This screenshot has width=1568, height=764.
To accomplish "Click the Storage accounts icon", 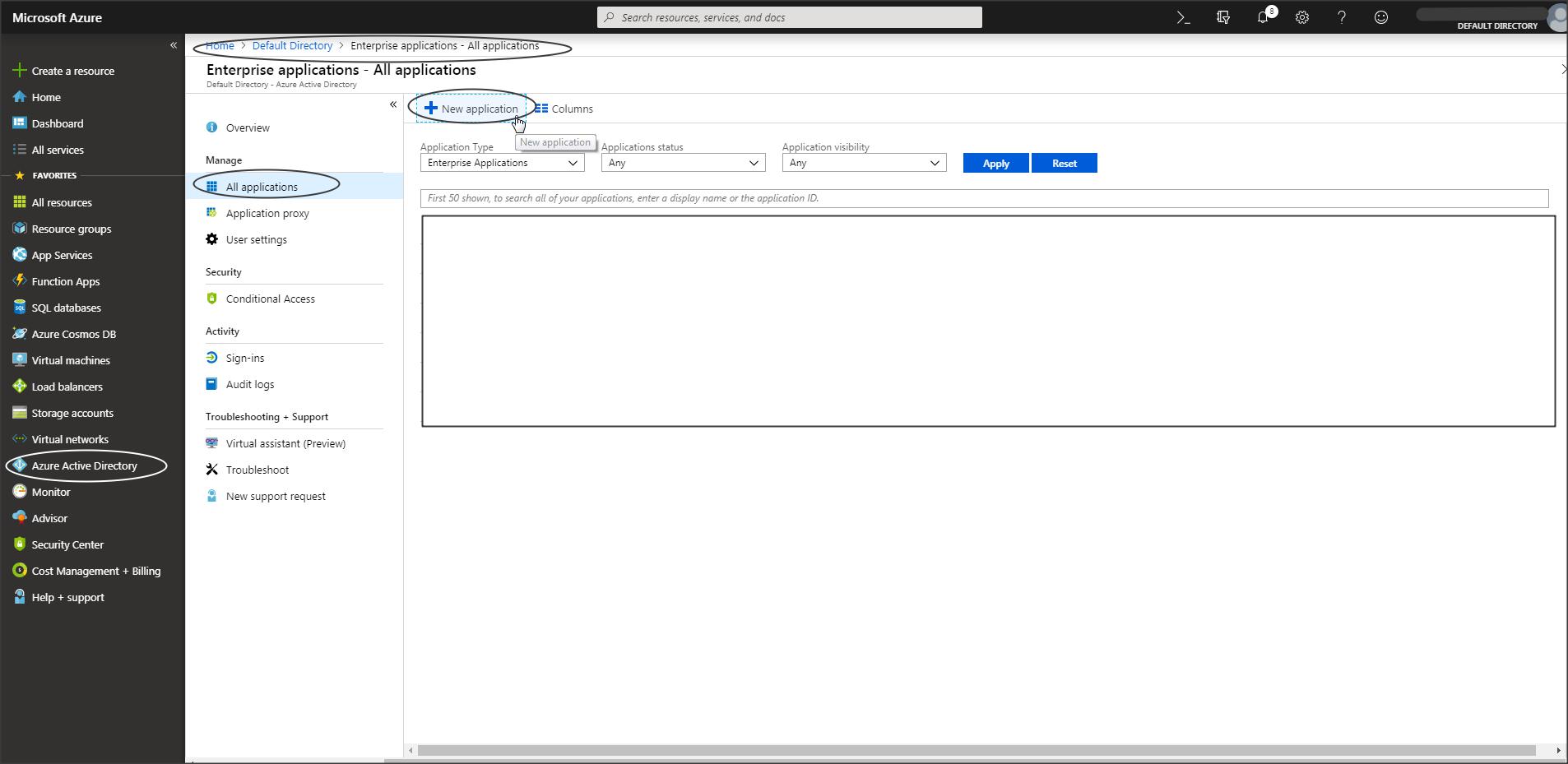I will pos(20,413).
